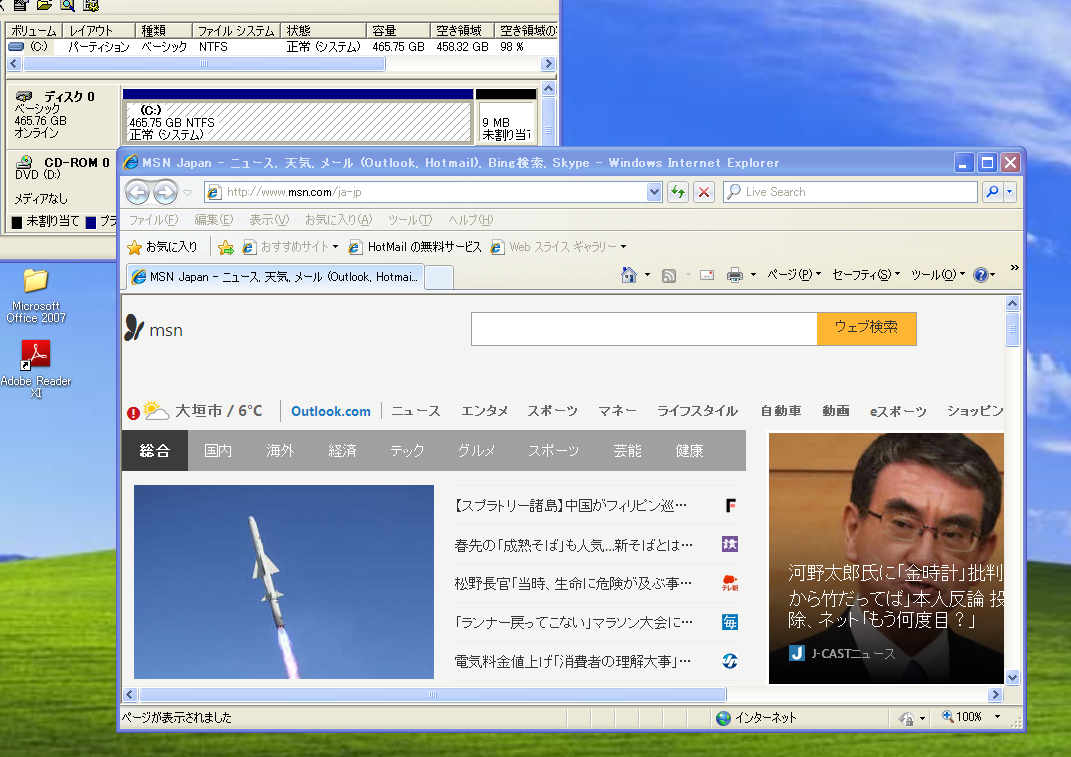Click the MSN web search text field
The width and height of the screenshot is (1071, 757).
point(644,329)
